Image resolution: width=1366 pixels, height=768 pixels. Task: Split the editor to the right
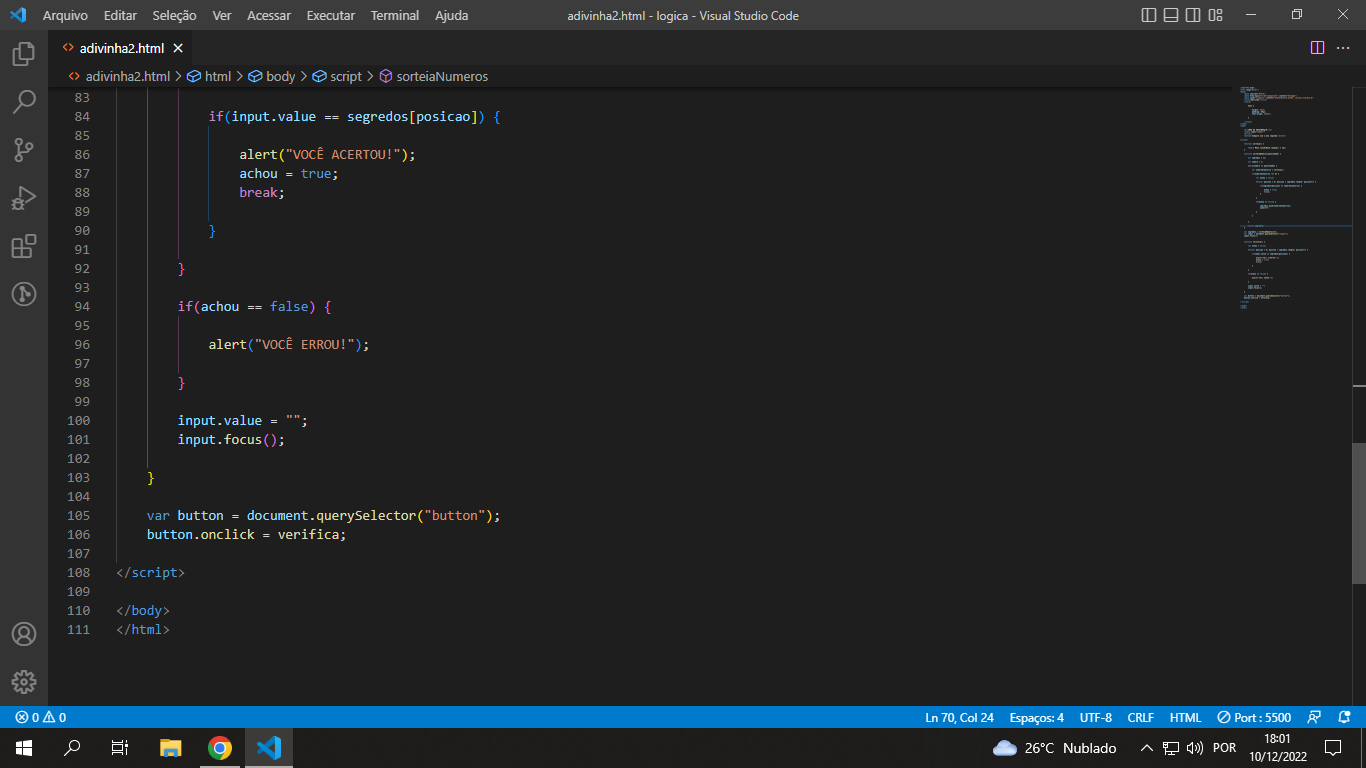pos(1317,48)
